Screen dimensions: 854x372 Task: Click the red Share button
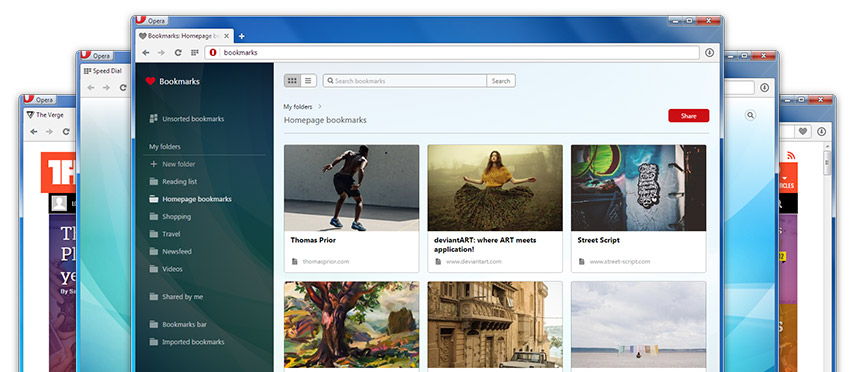point(688,116)
